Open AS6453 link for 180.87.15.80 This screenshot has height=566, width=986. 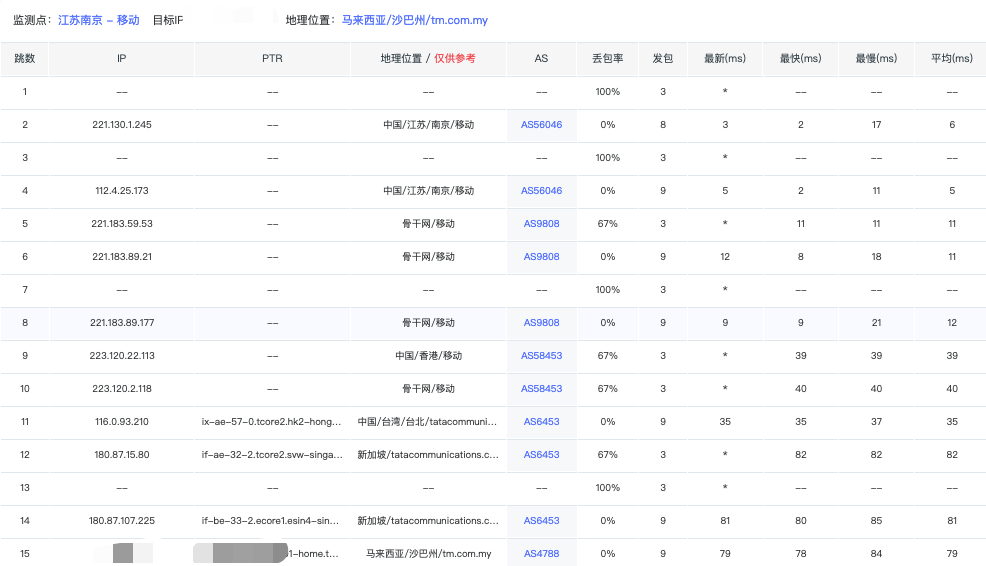541,455
